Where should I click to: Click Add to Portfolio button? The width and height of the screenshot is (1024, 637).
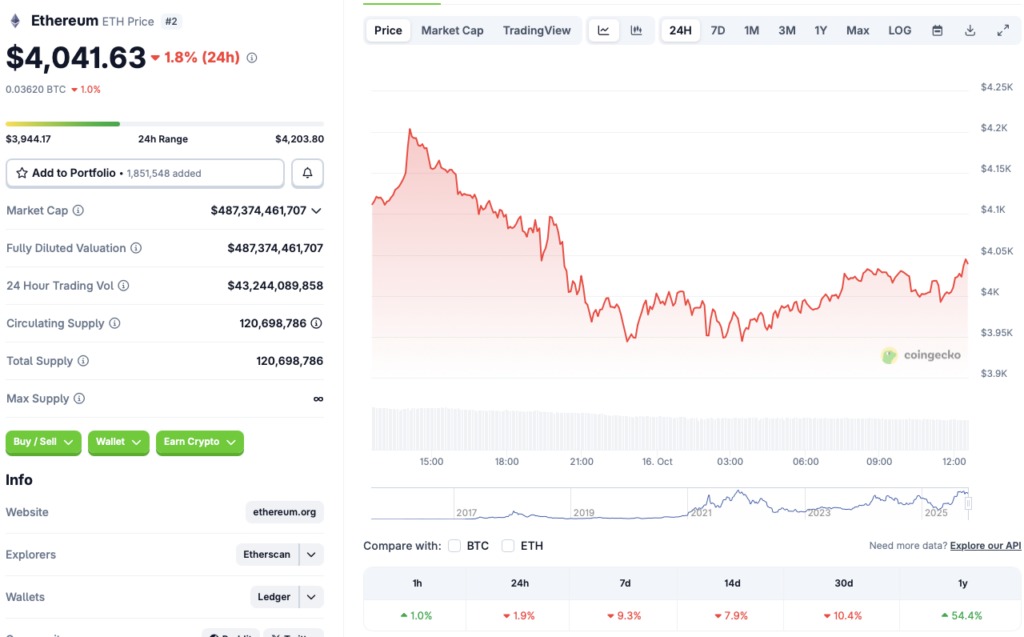pyautogui.click(x=145, y=173)
